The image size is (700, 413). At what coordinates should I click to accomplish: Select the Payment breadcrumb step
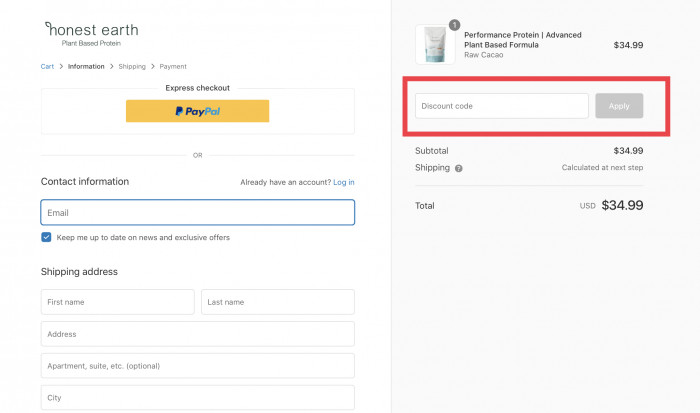point(173,67)
